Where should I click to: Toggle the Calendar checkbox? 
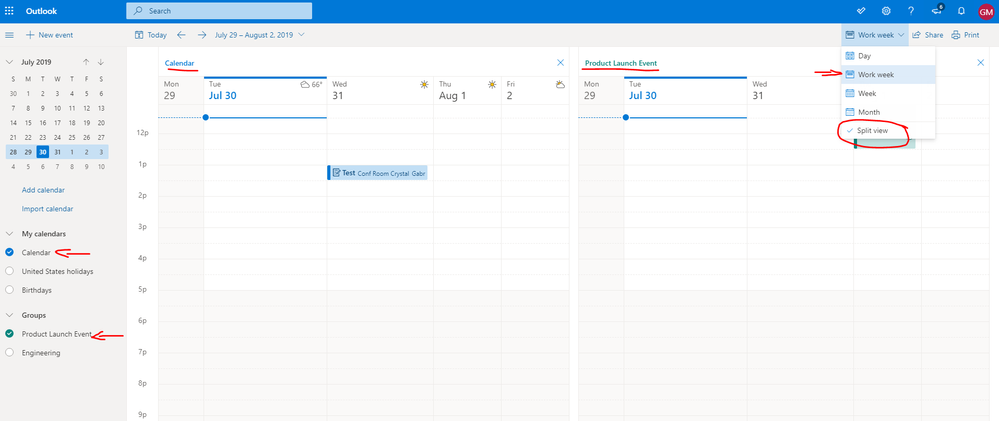pos(9,252)
